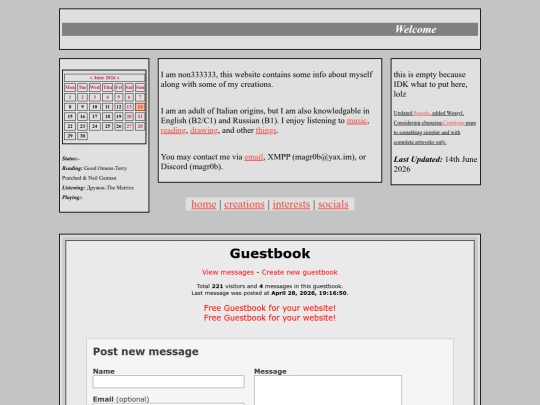Click the 'Last Updated:' label
This screenshot has width=540, height=405.
(x=418, y=159)
